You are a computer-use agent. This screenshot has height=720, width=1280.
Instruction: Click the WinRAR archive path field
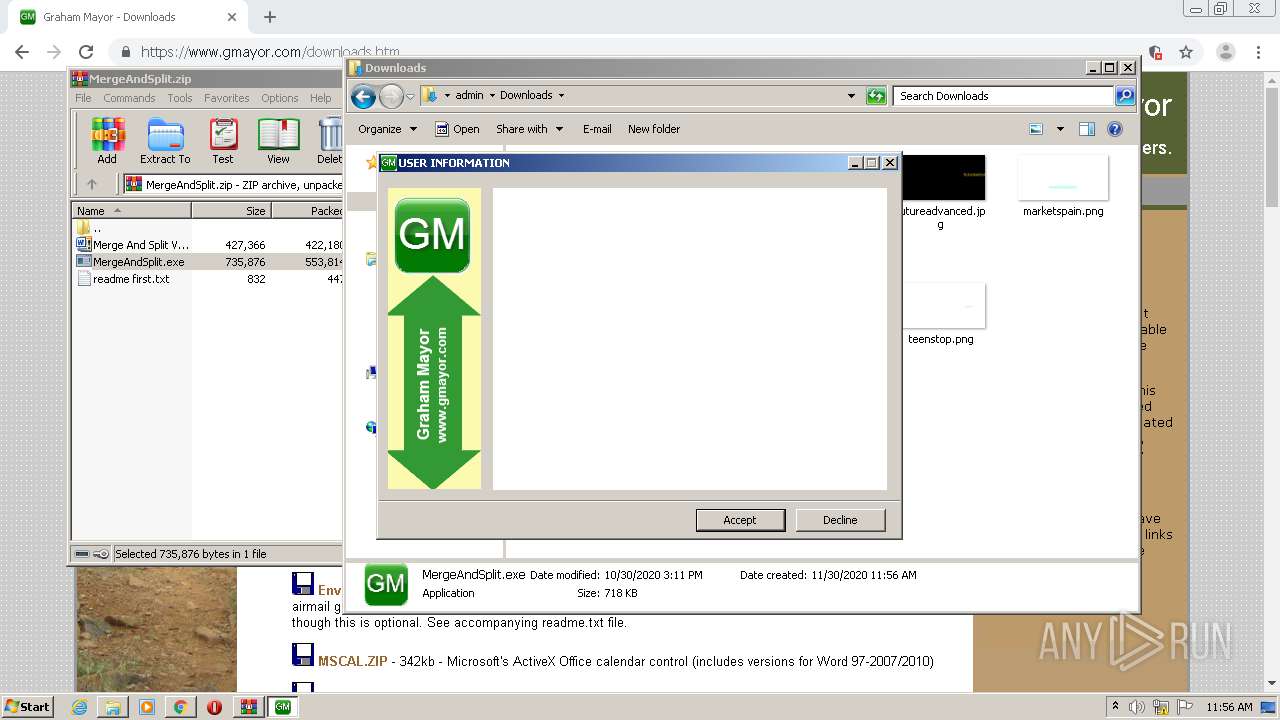pyautogui.click(x=233, y=184)
